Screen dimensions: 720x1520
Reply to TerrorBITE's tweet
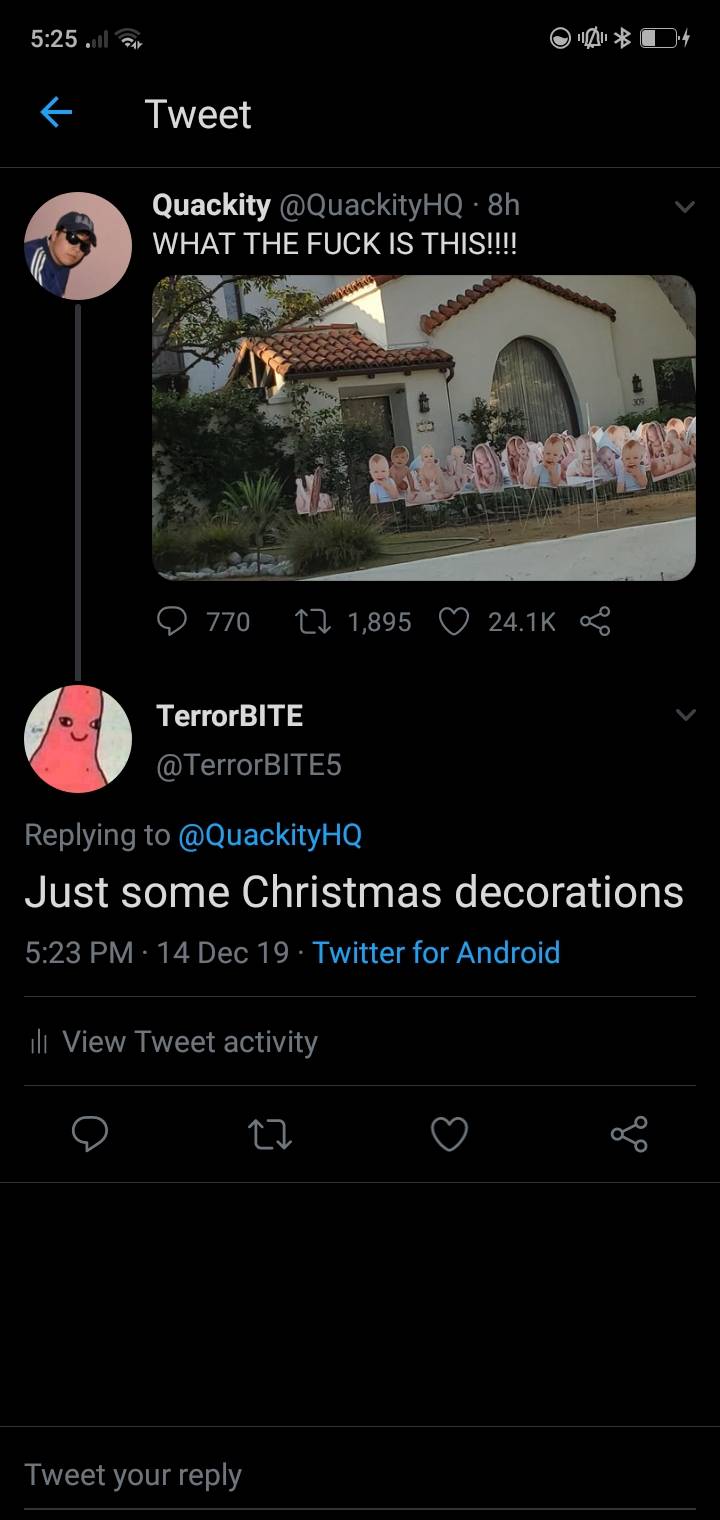[90, 1134]
